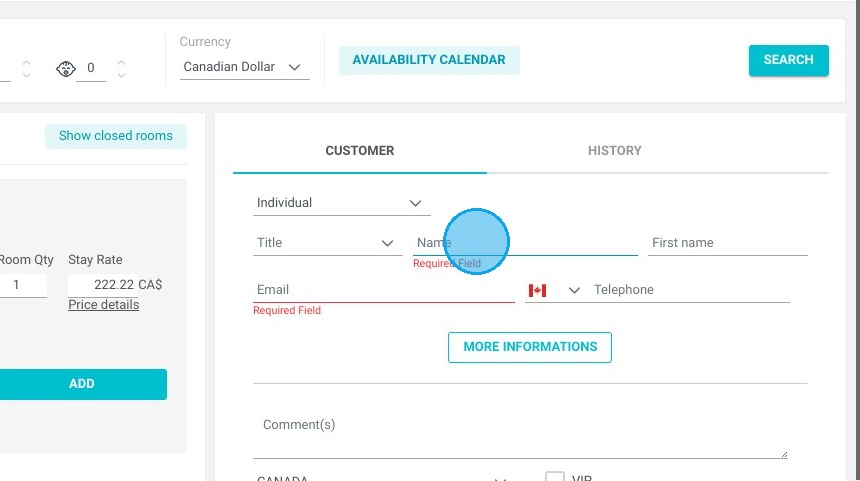Open the Canada flag phone country selector
The image size is (860, 481).
pos(554,290)
